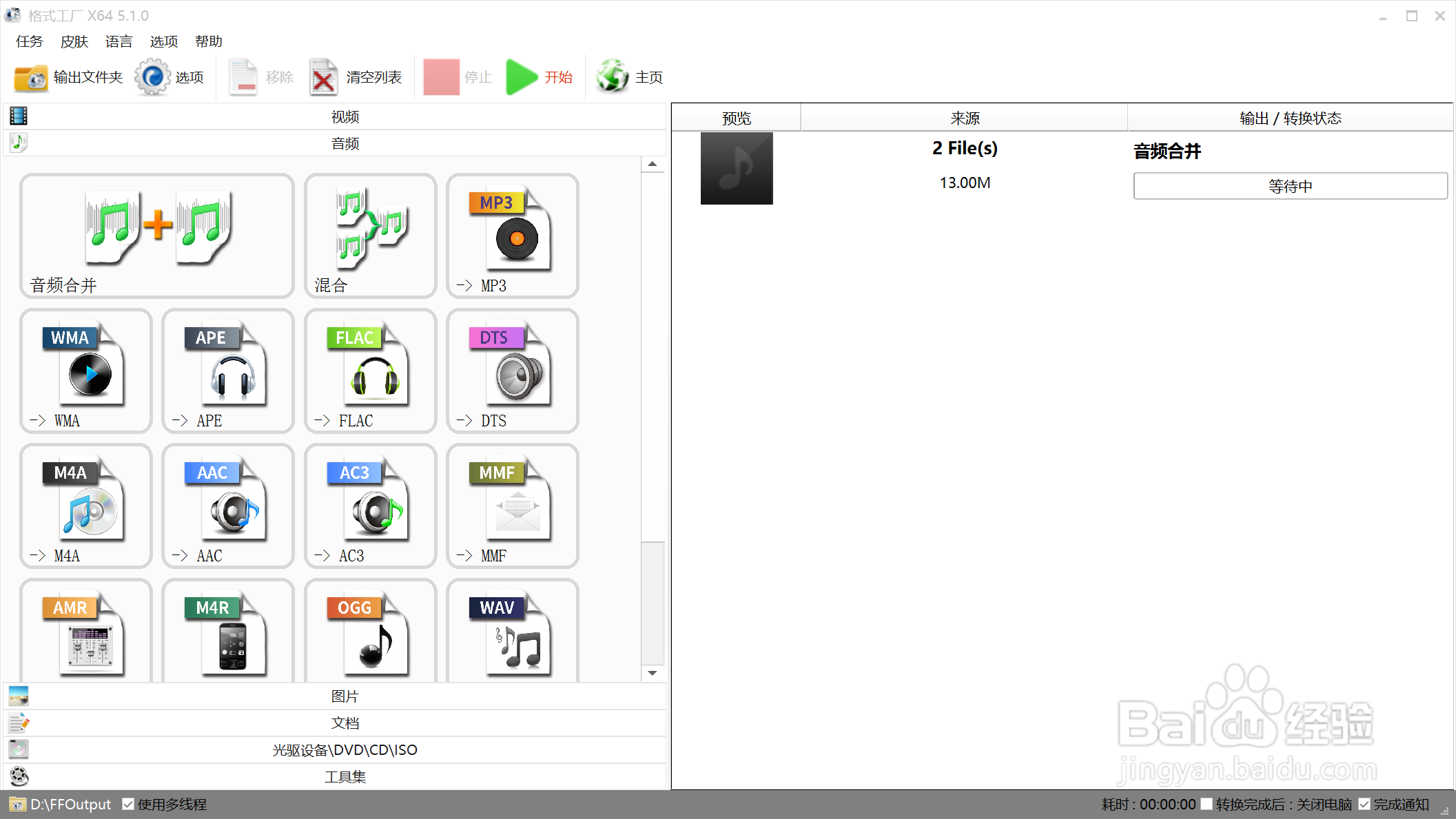The height and width of the screenshot is (819, 1456).
Task: Expand the 工具集 utilities section
Action: (x=345, y=777)
